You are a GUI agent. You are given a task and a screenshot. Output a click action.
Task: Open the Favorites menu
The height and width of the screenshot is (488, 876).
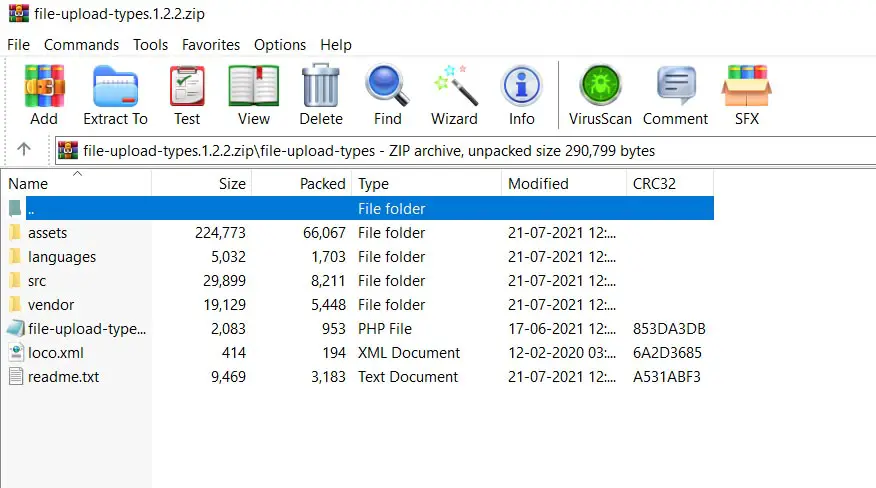coord(211,45)
